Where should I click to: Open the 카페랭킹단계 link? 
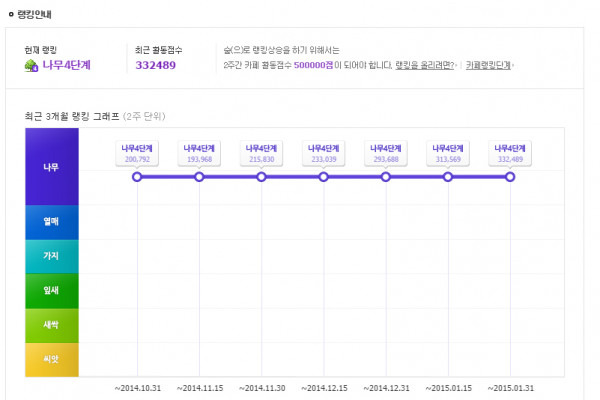click(x=488, y=65)
